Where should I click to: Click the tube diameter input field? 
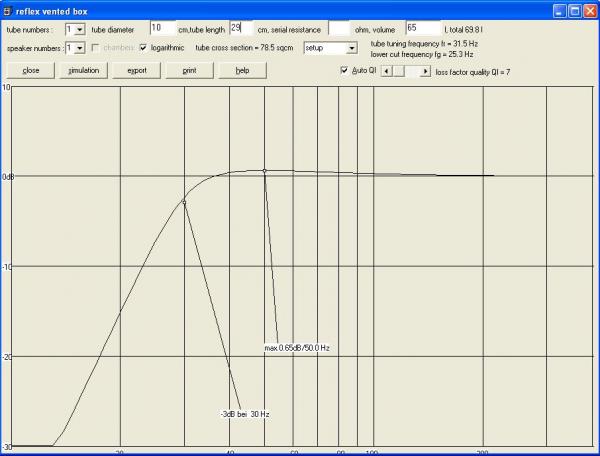click(162, 29)
